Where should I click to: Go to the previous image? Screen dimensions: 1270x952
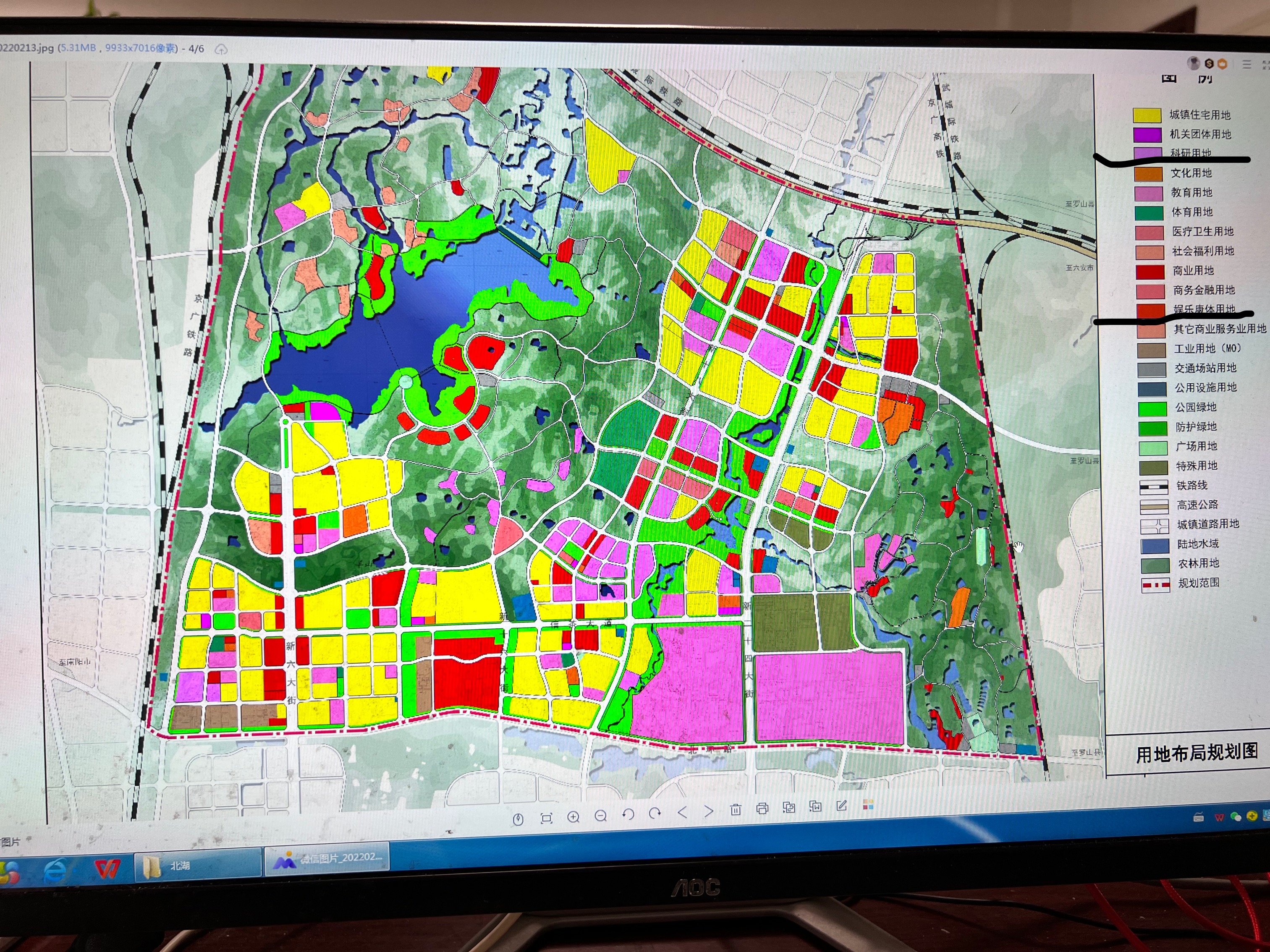[x=682, y=812]
